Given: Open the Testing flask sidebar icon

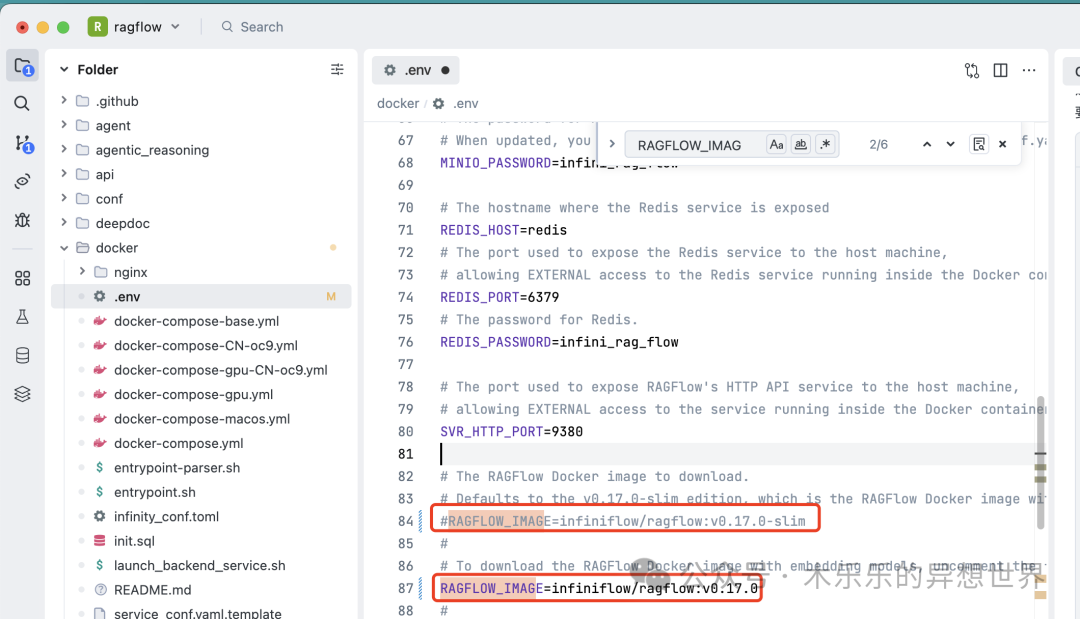Looking at the screenshot, I should point(22,317).
